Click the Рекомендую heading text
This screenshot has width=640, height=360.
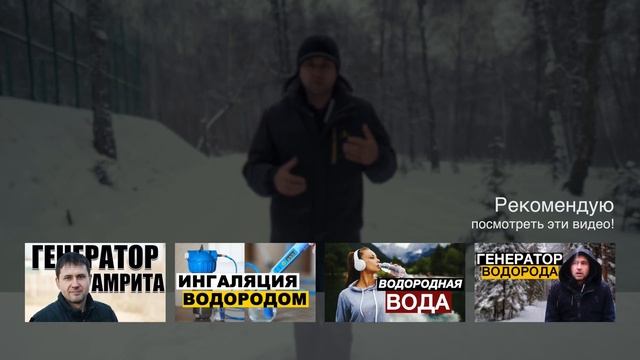click(554, 206)
